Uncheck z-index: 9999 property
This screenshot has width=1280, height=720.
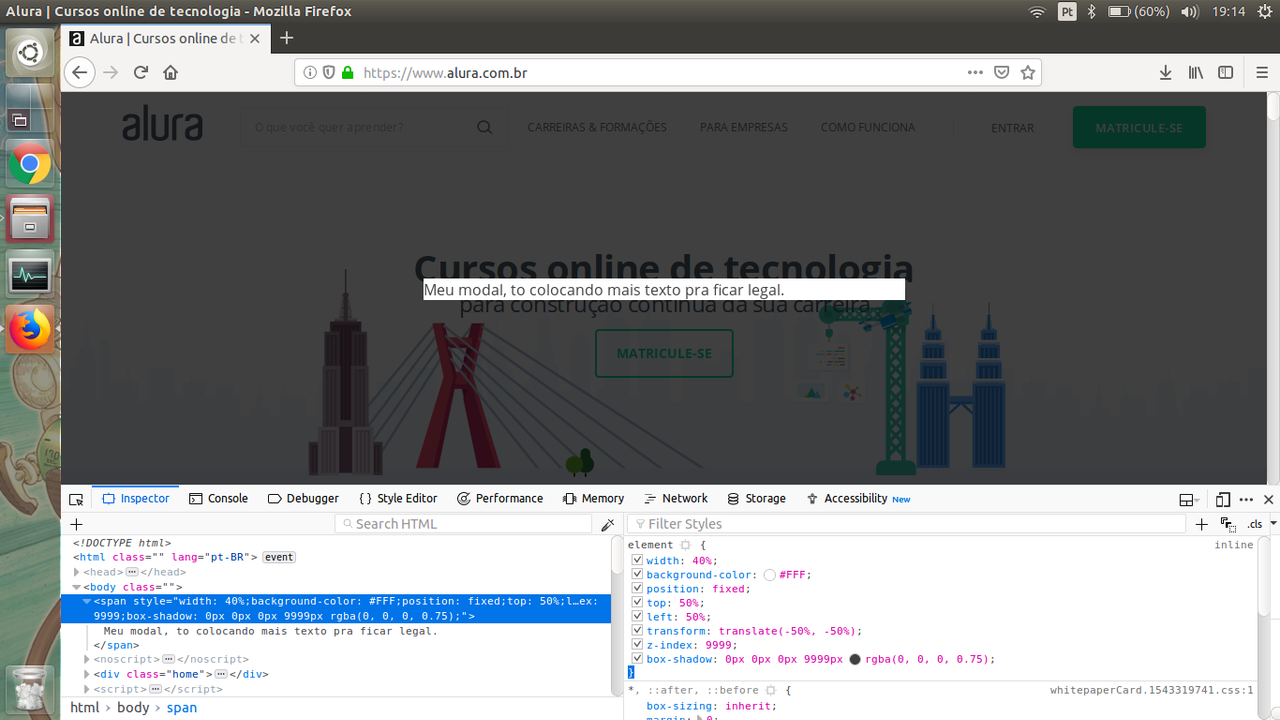tap(637, 645)
